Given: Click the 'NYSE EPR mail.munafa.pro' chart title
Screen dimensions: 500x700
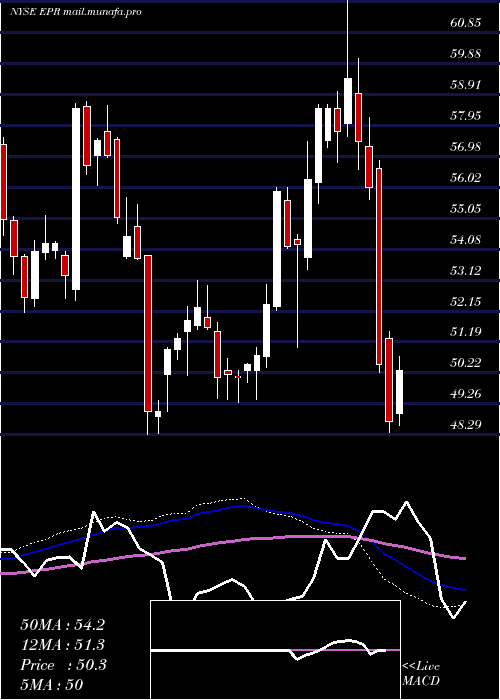Looking at the screenshot, I should 75,12.
